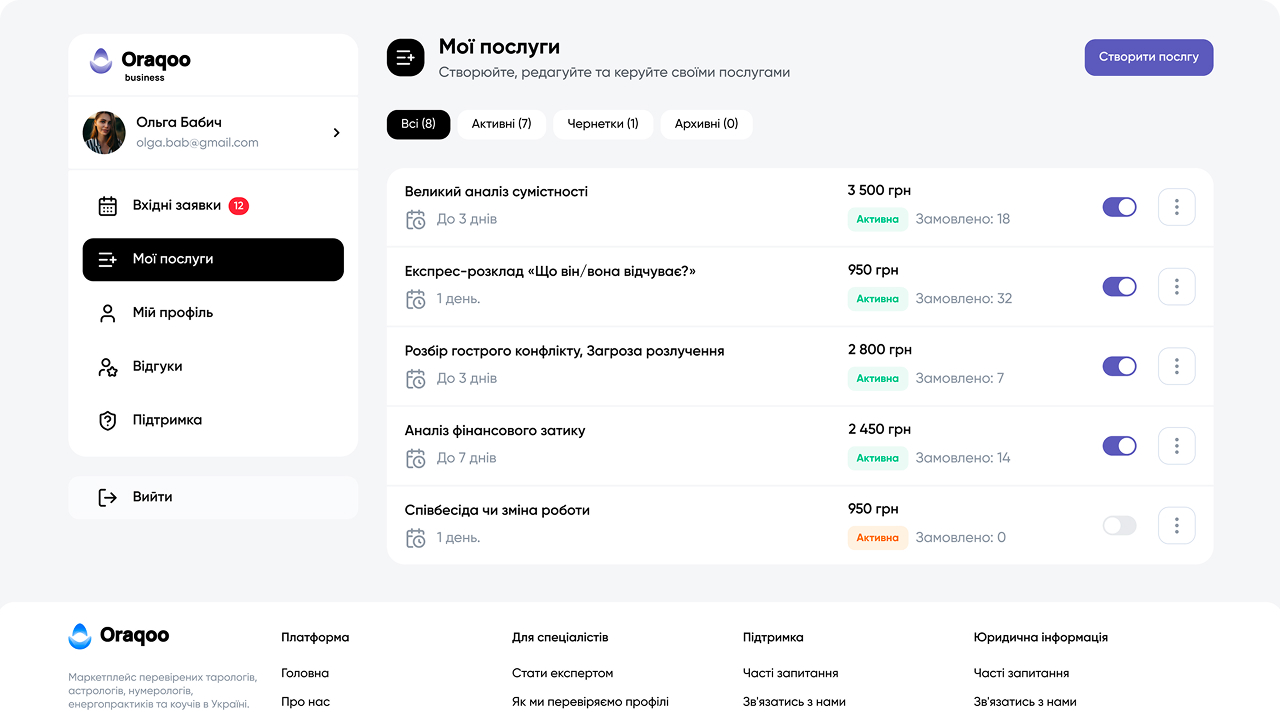This screenshot has height=720, width=1280.
Task: Click deadline icon for Великий аналіз сумісності
Action: (x=416, y=220)
